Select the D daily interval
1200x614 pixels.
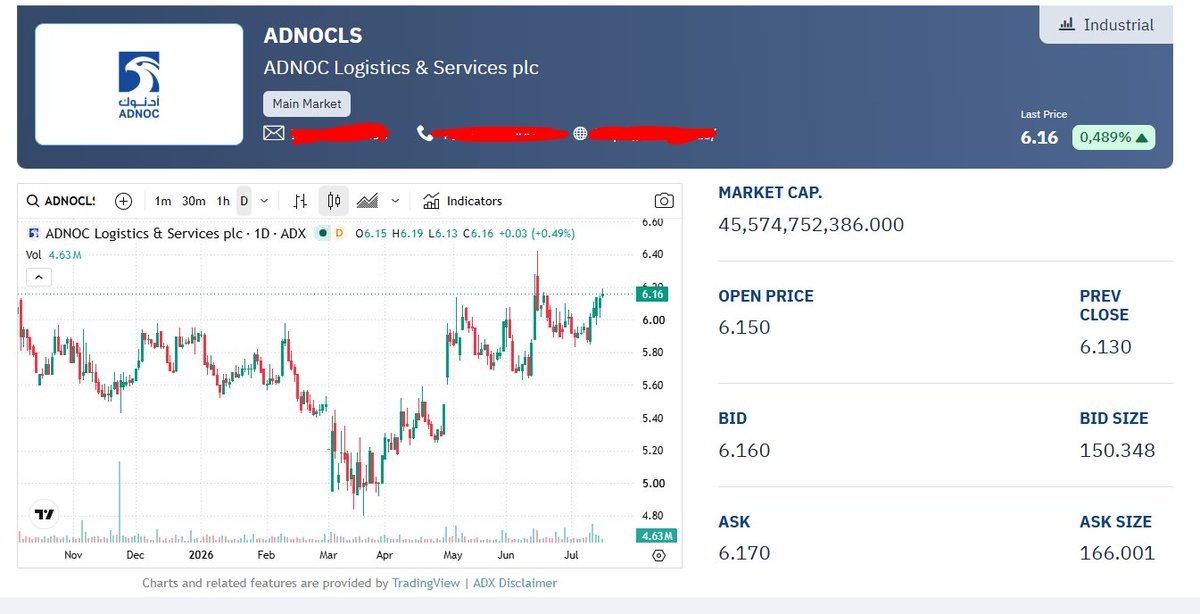pyautogui.click(x=244, y=201)
